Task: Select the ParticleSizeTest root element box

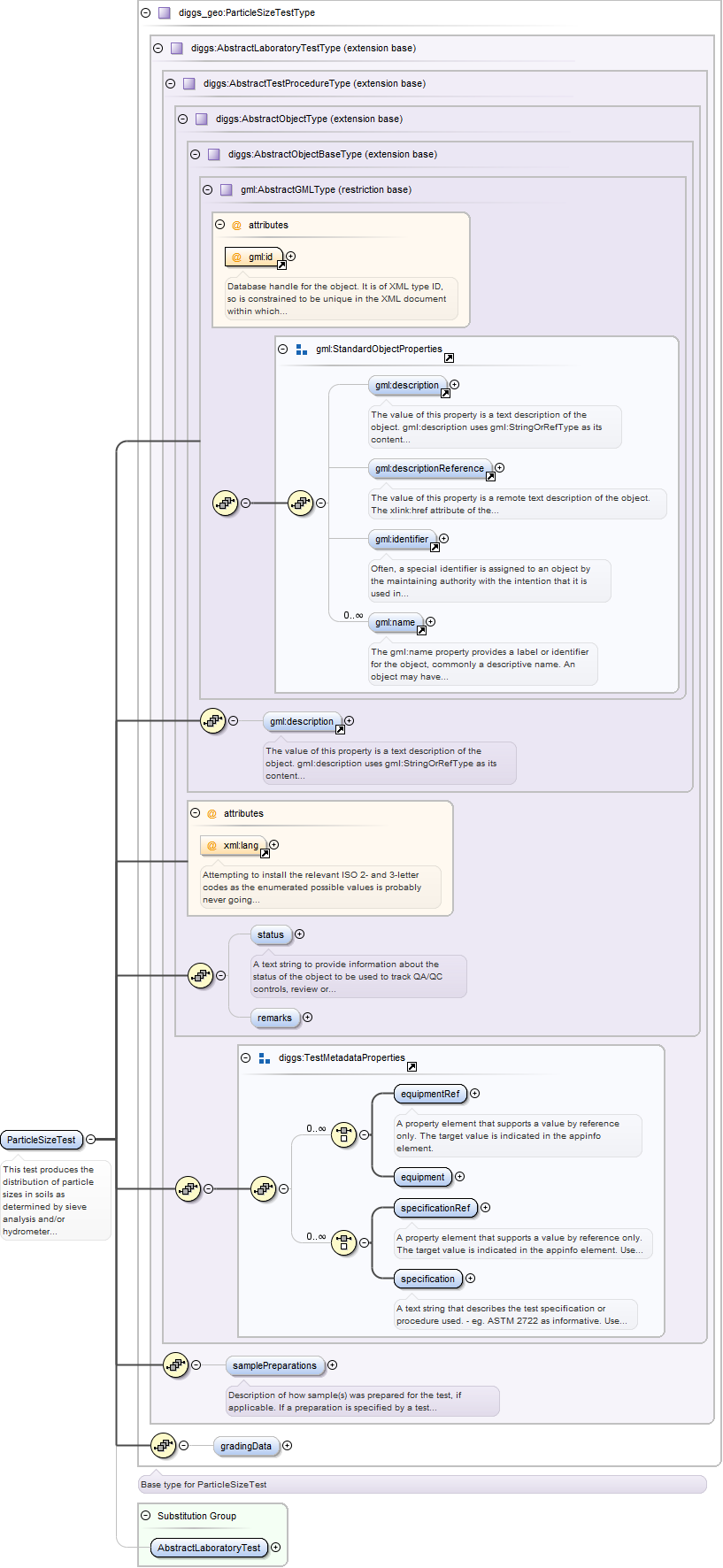Action: (x=42, y=1140)
